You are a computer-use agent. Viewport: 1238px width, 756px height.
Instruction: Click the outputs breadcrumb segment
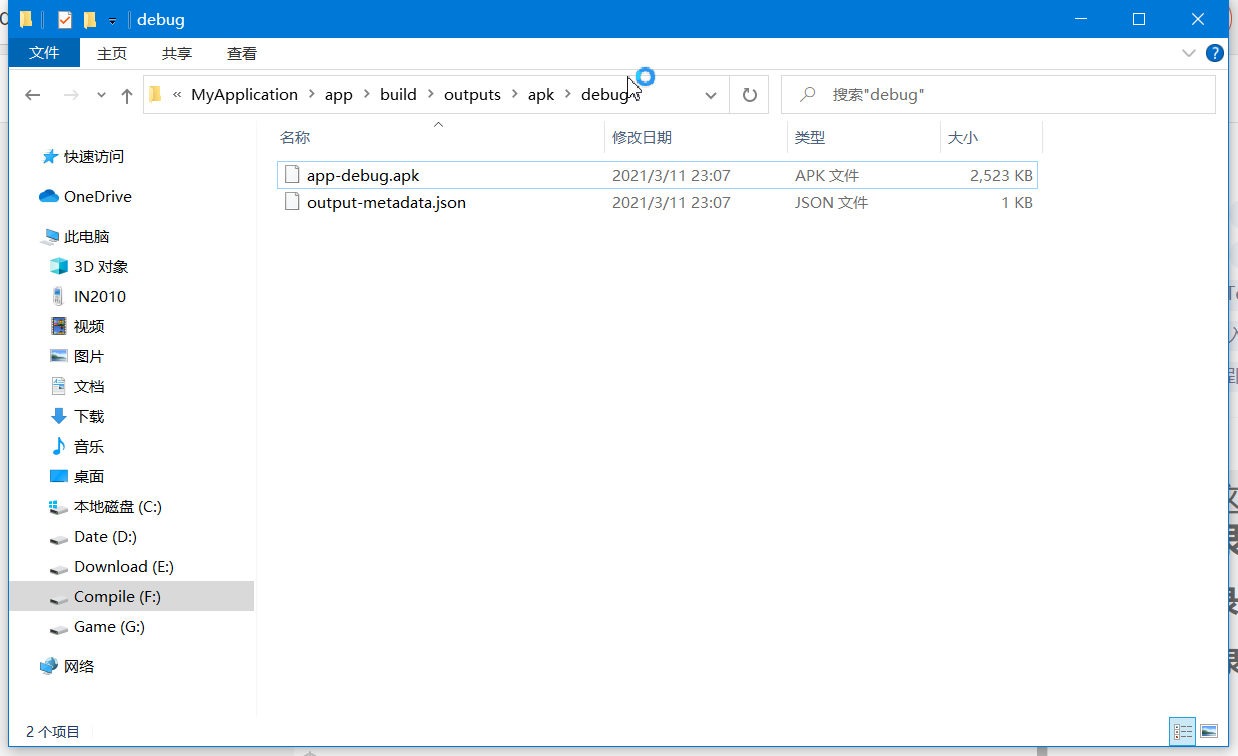tap(472, 95)
